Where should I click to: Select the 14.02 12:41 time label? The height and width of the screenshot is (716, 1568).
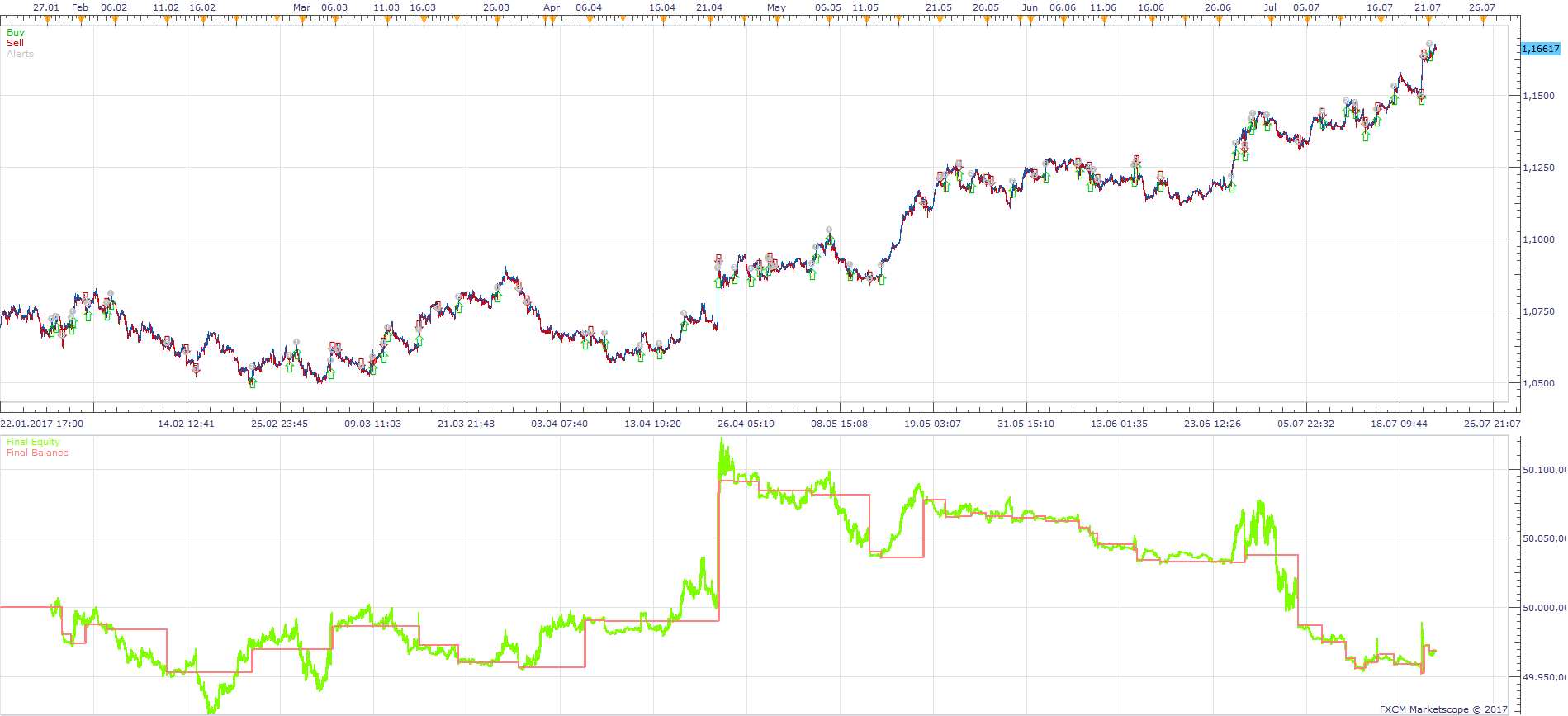pyautogui.click(x=186, y=424)
